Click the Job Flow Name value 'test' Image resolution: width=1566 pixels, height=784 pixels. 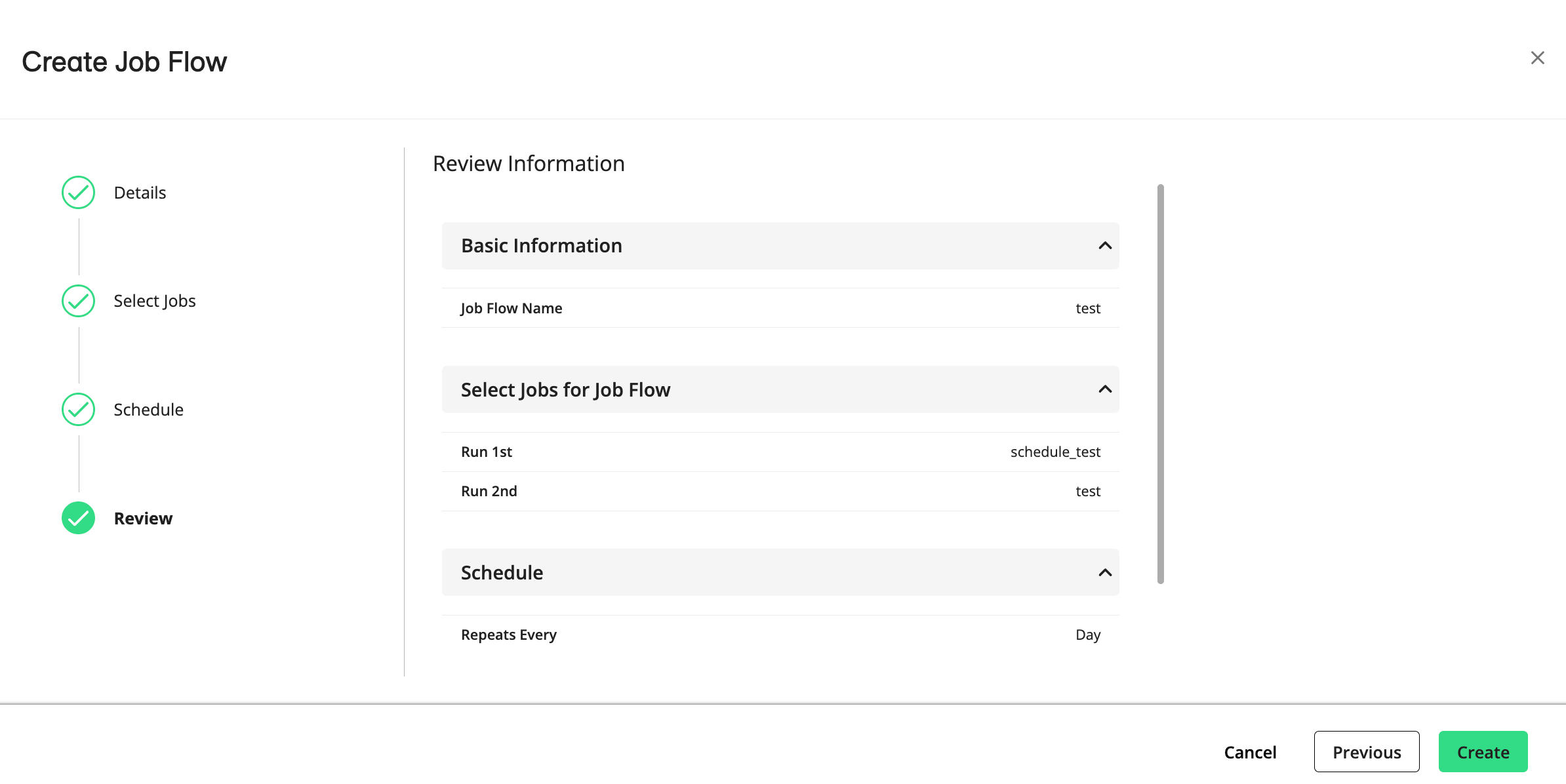click(1088, 307)
